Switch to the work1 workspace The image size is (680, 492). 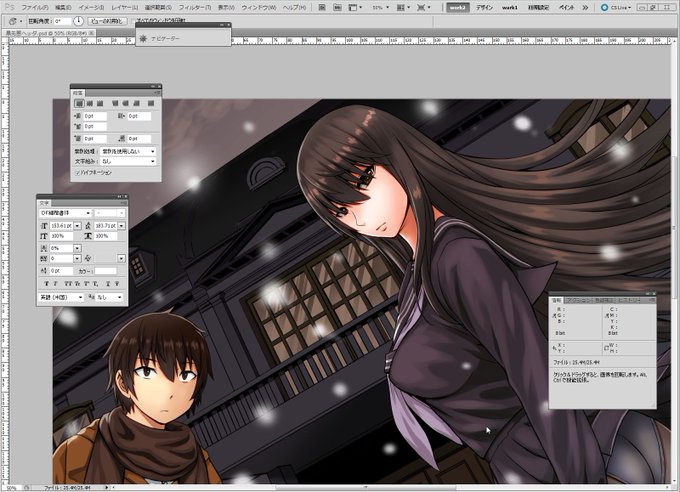click(x=510, y=7)
